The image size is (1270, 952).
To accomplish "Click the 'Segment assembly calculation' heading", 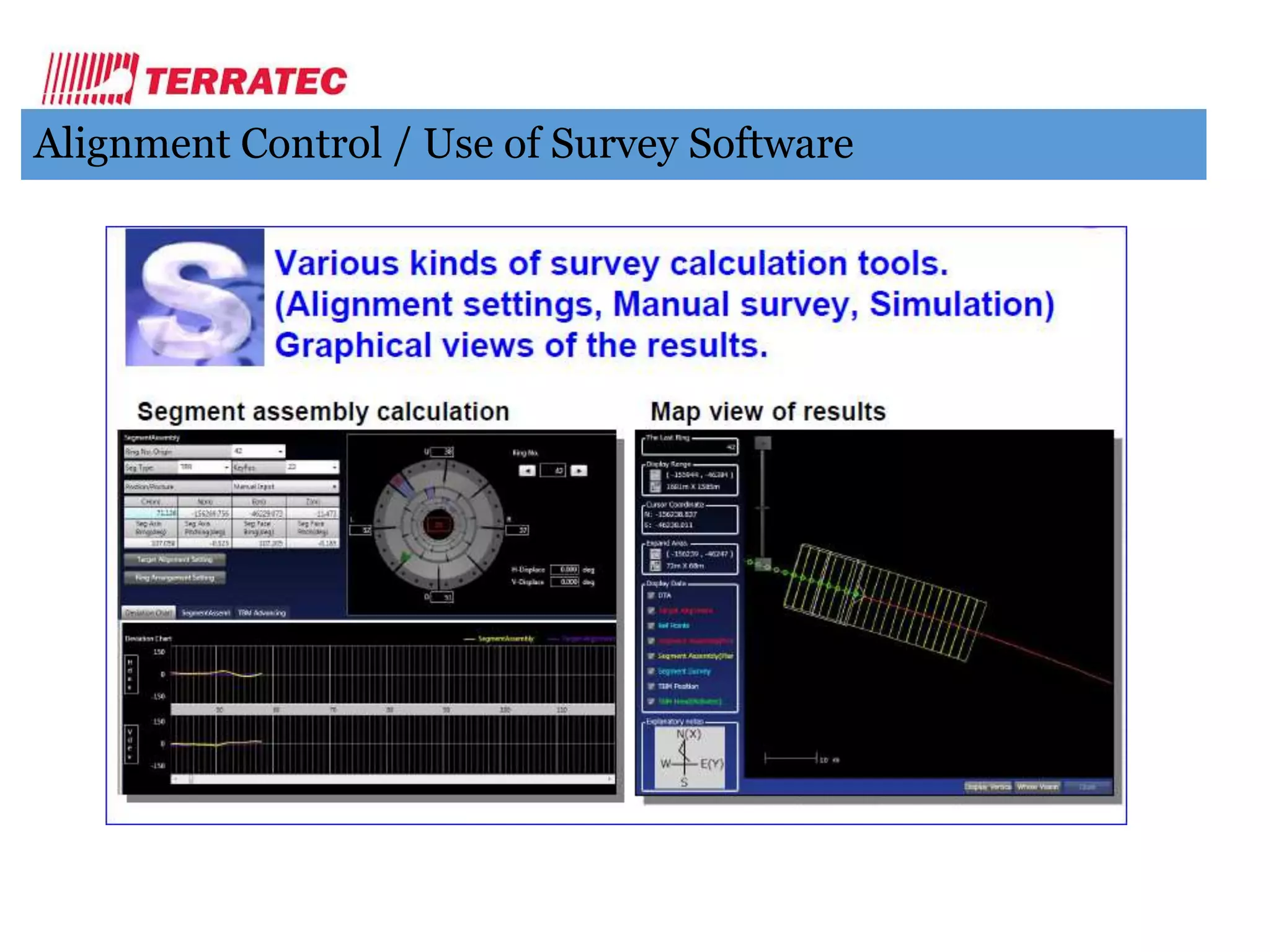I will pyautogui.click(x=323, y=412).
